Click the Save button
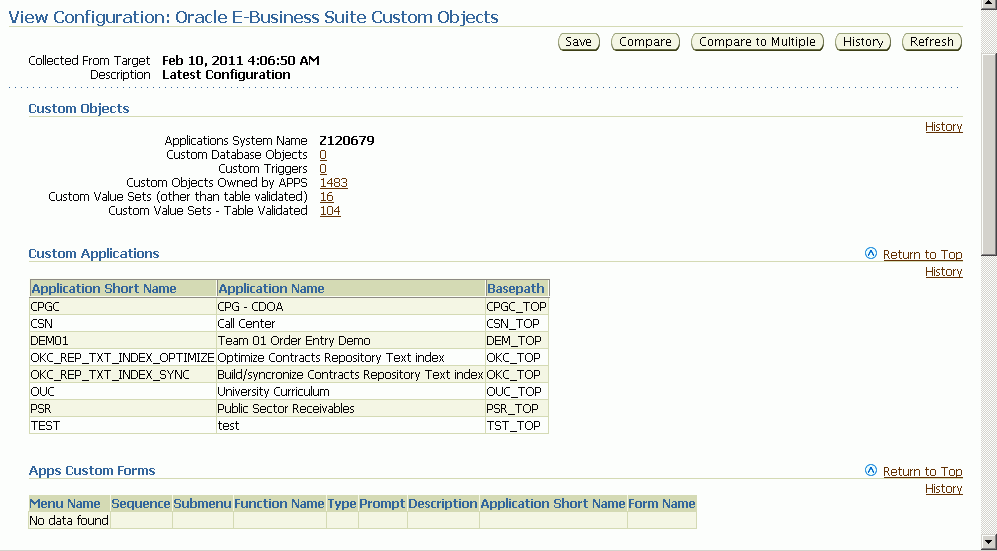997x551 pixels. click(579, 42)
